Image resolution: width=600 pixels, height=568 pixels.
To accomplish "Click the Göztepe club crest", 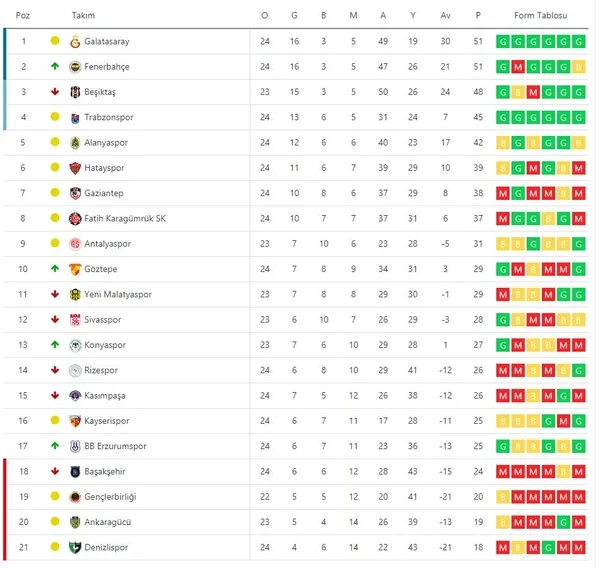I will click(75, 269).
